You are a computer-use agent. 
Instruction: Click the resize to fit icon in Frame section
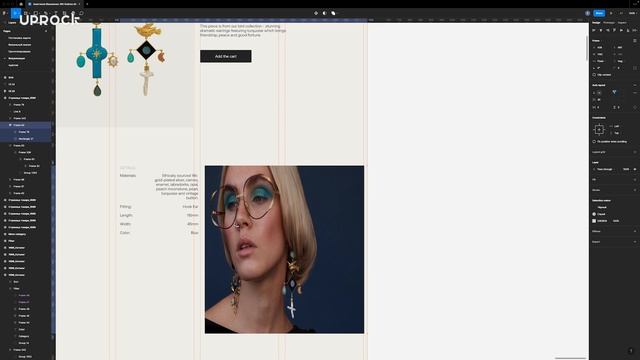[x=635, y=40]
